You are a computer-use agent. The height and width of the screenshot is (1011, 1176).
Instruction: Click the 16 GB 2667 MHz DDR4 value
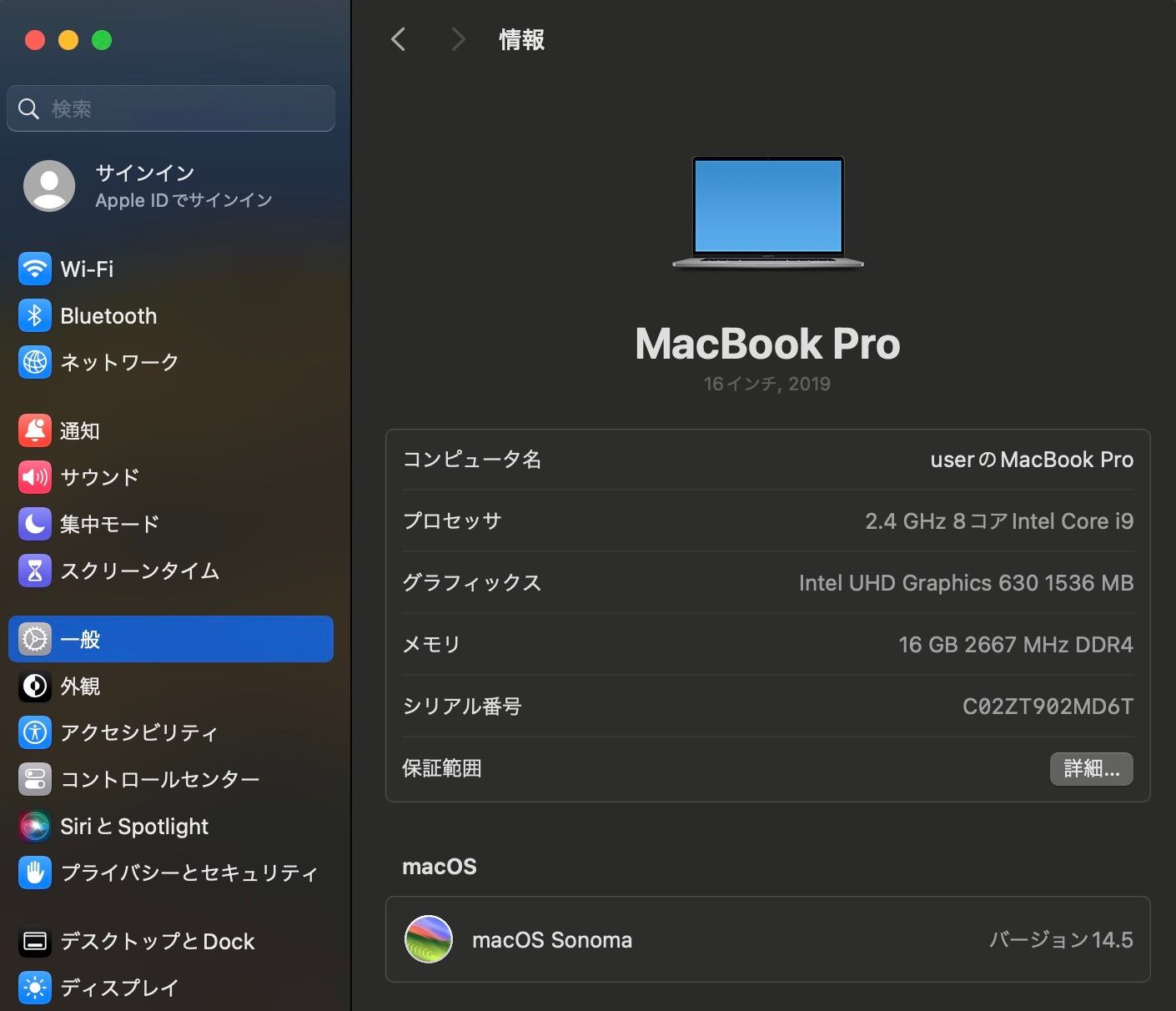coord(1016,645)
